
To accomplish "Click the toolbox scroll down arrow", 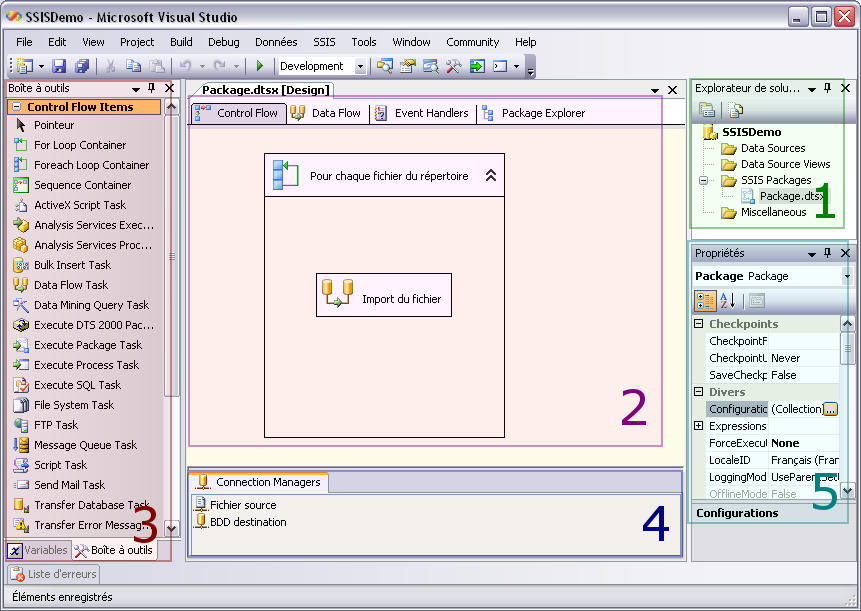I will [x=171, y=529].
